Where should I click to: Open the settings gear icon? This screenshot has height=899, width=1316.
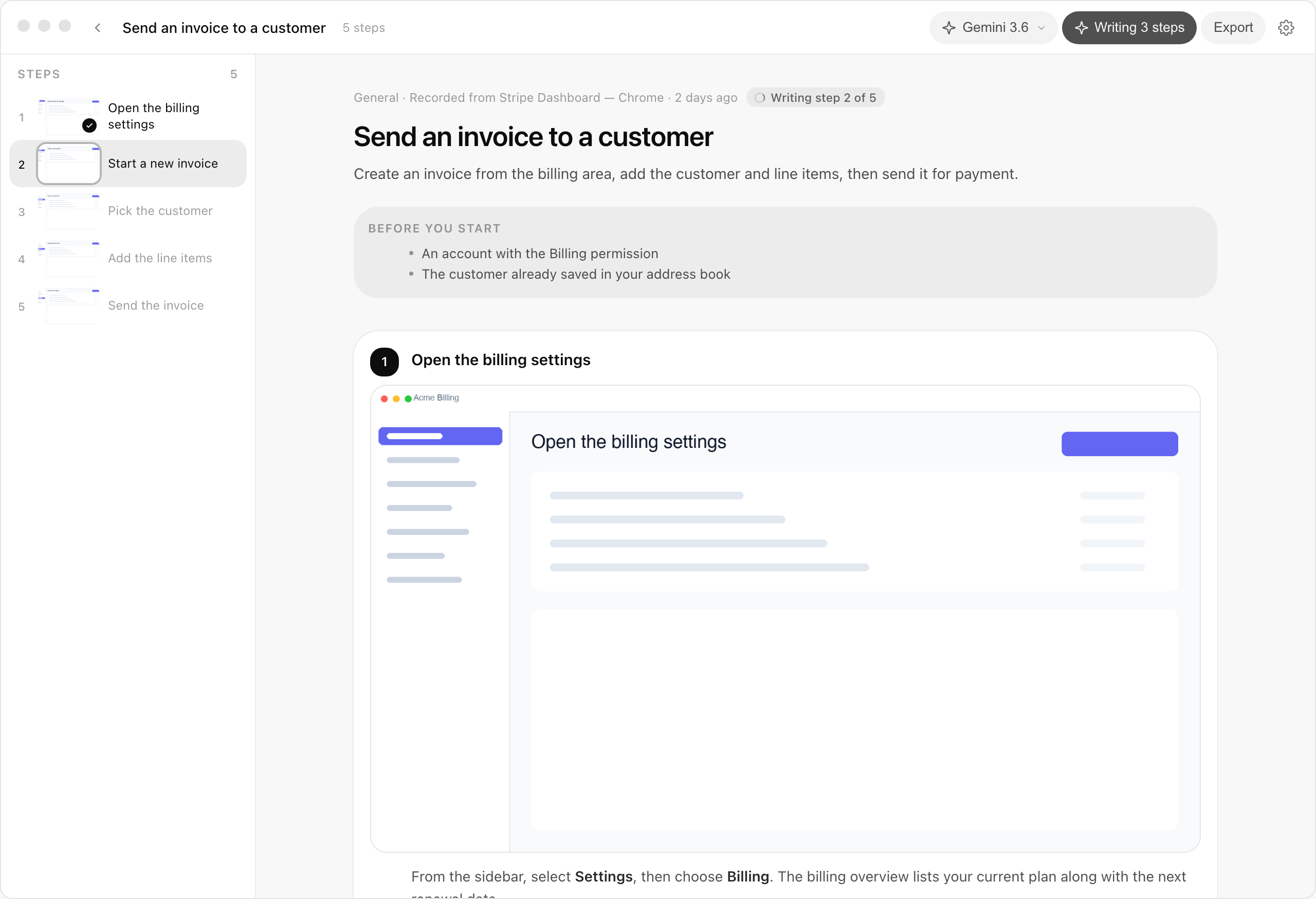point(1286,28)
